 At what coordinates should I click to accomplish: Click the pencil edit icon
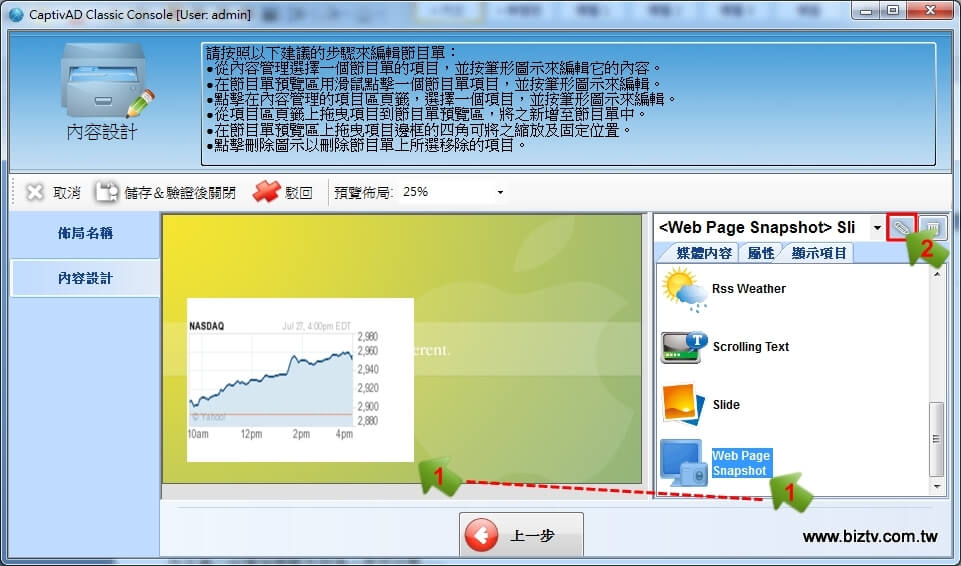(901, 228)
